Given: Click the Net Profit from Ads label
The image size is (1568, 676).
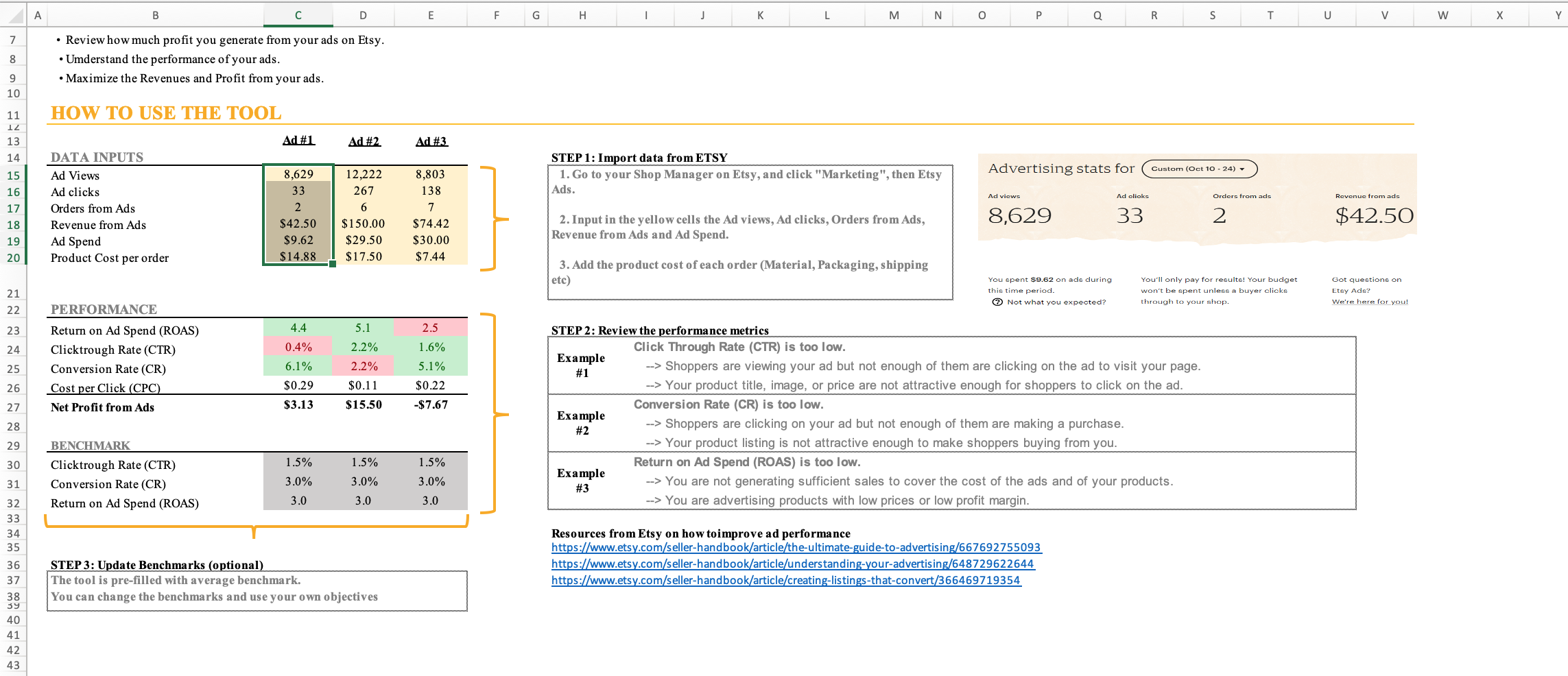Looking at the screenshot, I should pyautogui.click(x=102, y=407).
